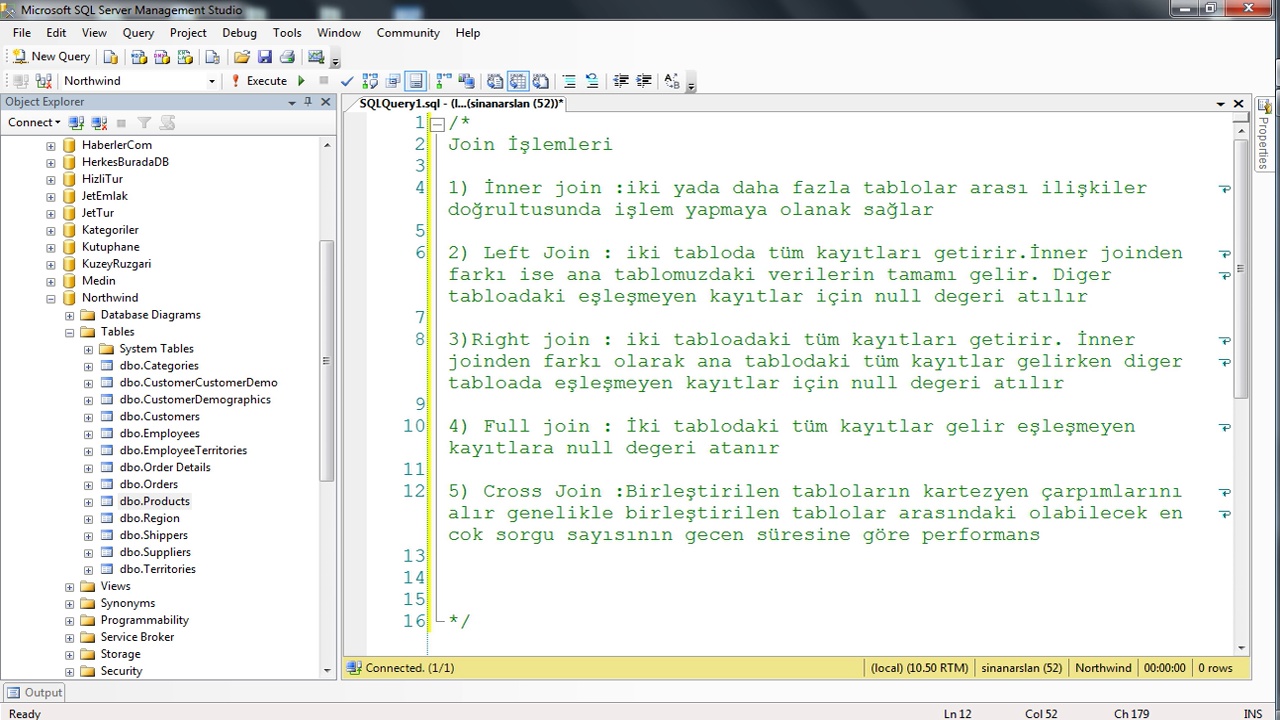Switch output to Results to Grid
This screenshot has height=720, width=1280.
(518, 81)
